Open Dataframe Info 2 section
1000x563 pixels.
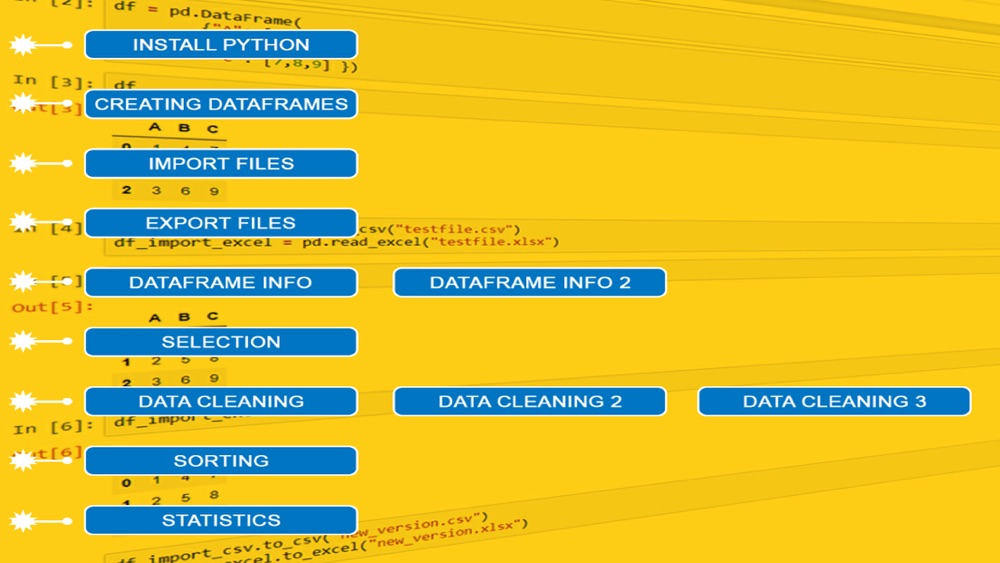tap(529, 282)
